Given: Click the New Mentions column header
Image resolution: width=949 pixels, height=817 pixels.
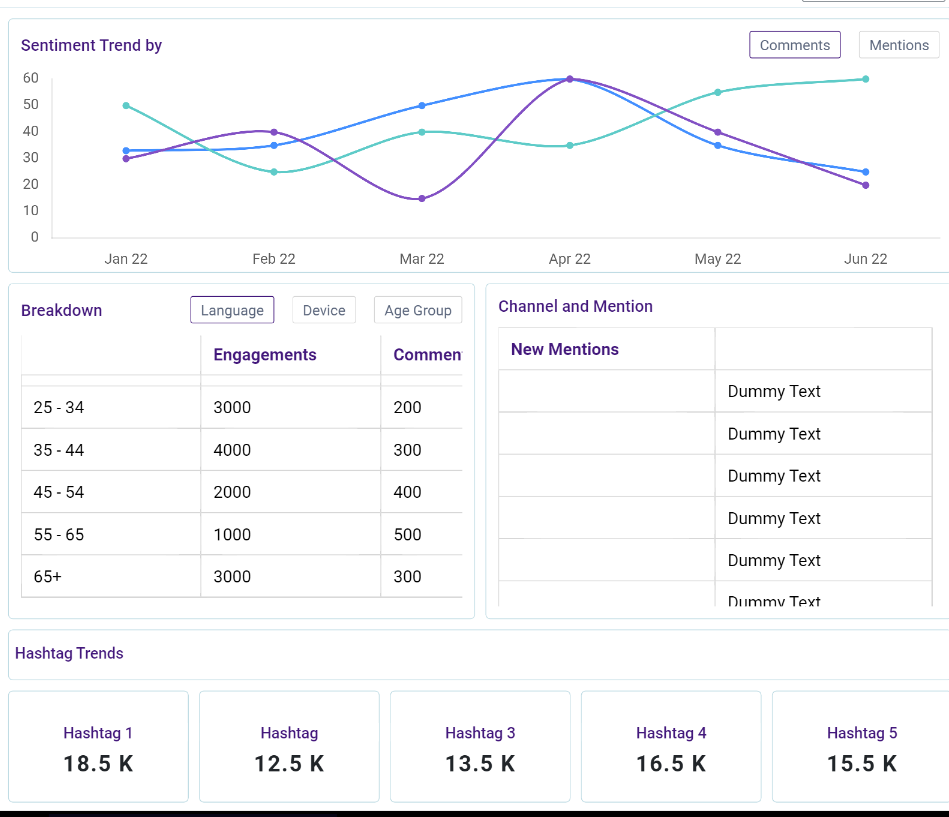Looking at the screenshot, I should pyautogui.click(x=565, y=349).
